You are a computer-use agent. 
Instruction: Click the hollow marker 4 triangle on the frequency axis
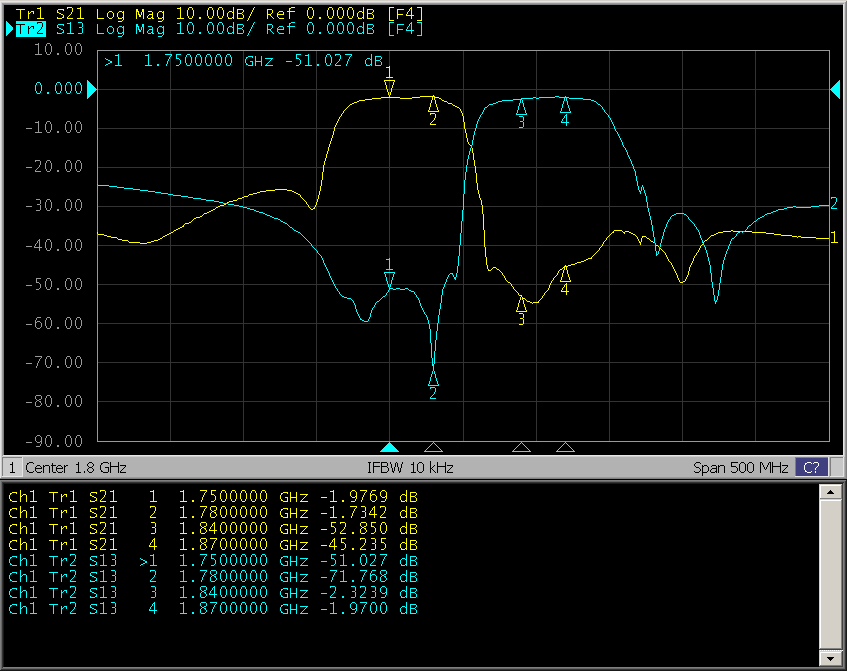[565, 447]
